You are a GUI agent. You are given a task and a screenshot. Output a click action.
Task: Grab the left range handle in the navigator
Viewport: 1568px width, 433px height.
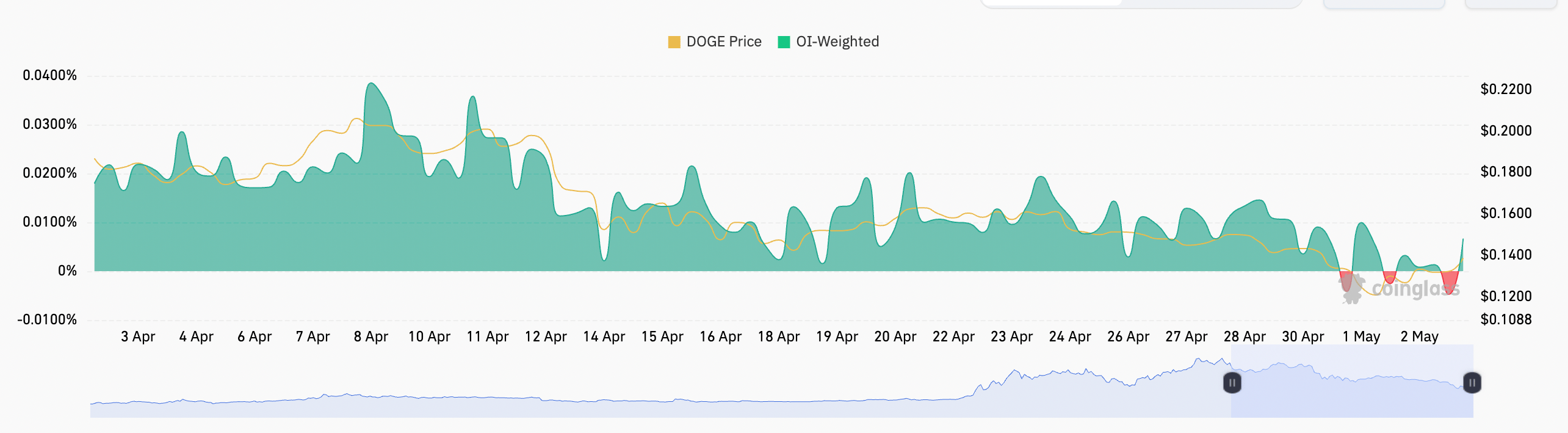(1232, 383)
